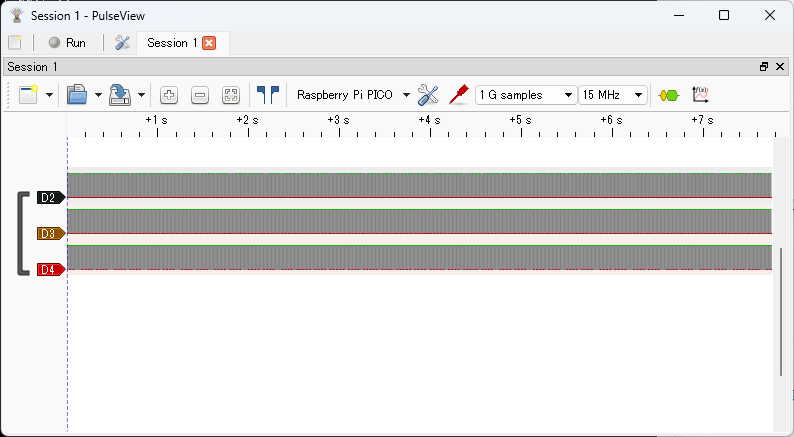
Task: Switch to the Session 1 tab
Action: (171, 43)
